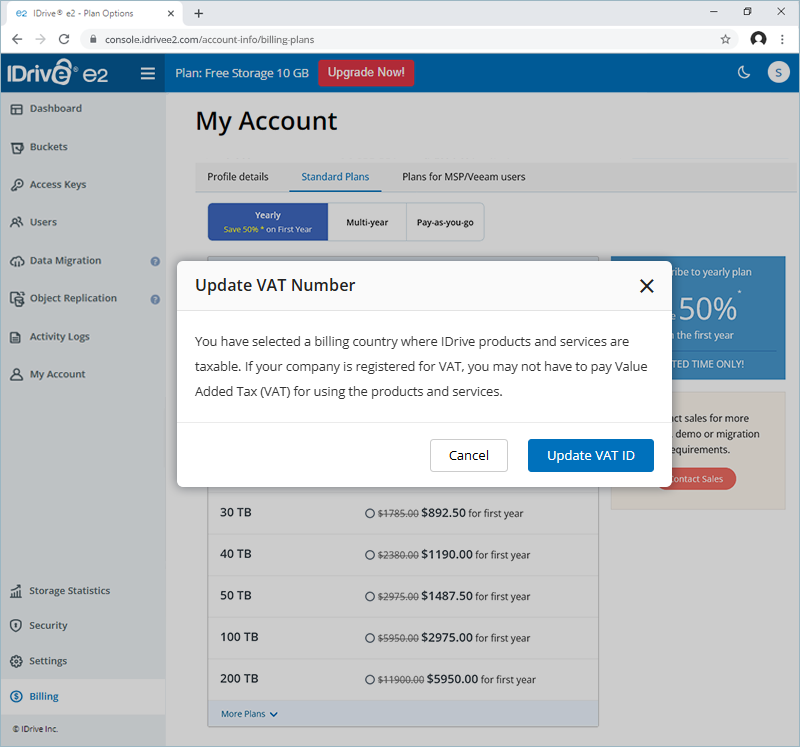Switch to dark mode moon icon
Viewport: 800px width, 747px height.
pyautogui.click(x=744, y=72)
